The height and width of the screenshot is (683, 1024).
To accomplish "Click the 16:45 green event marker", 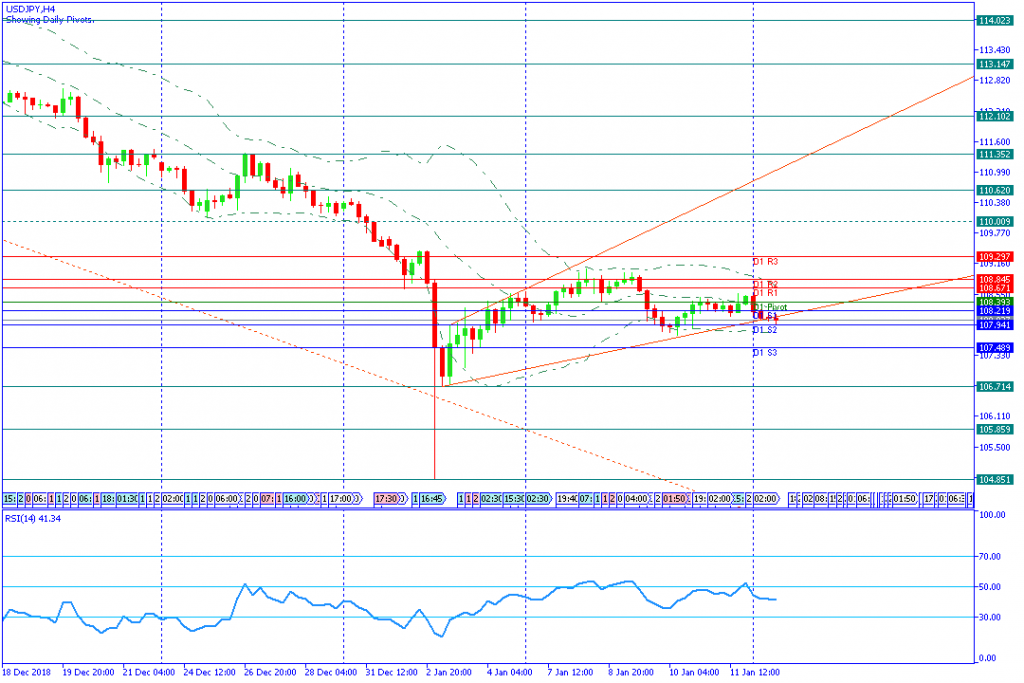I will (431, 498).
